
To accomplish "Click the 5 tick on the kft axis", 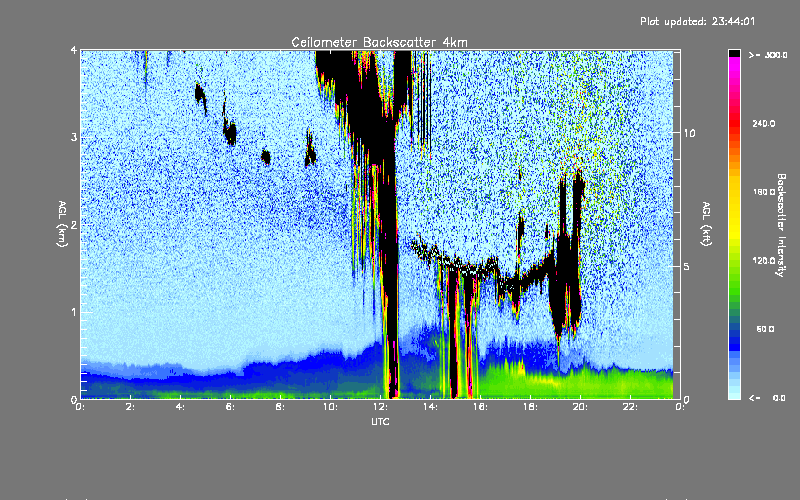I will click(x=687, y=266).
